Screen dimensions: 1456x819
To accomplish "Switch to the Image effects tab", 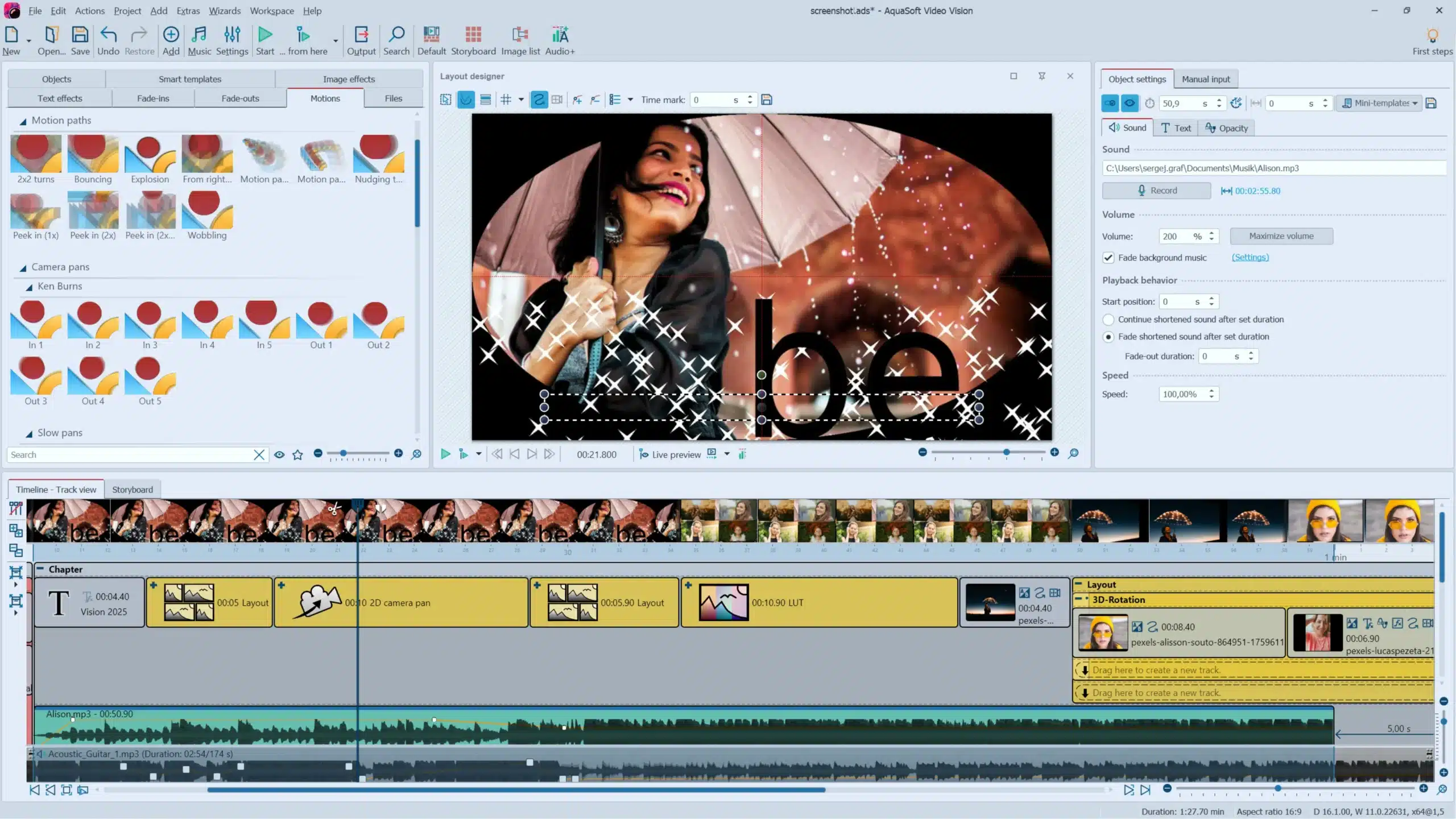I will (349, 79).
